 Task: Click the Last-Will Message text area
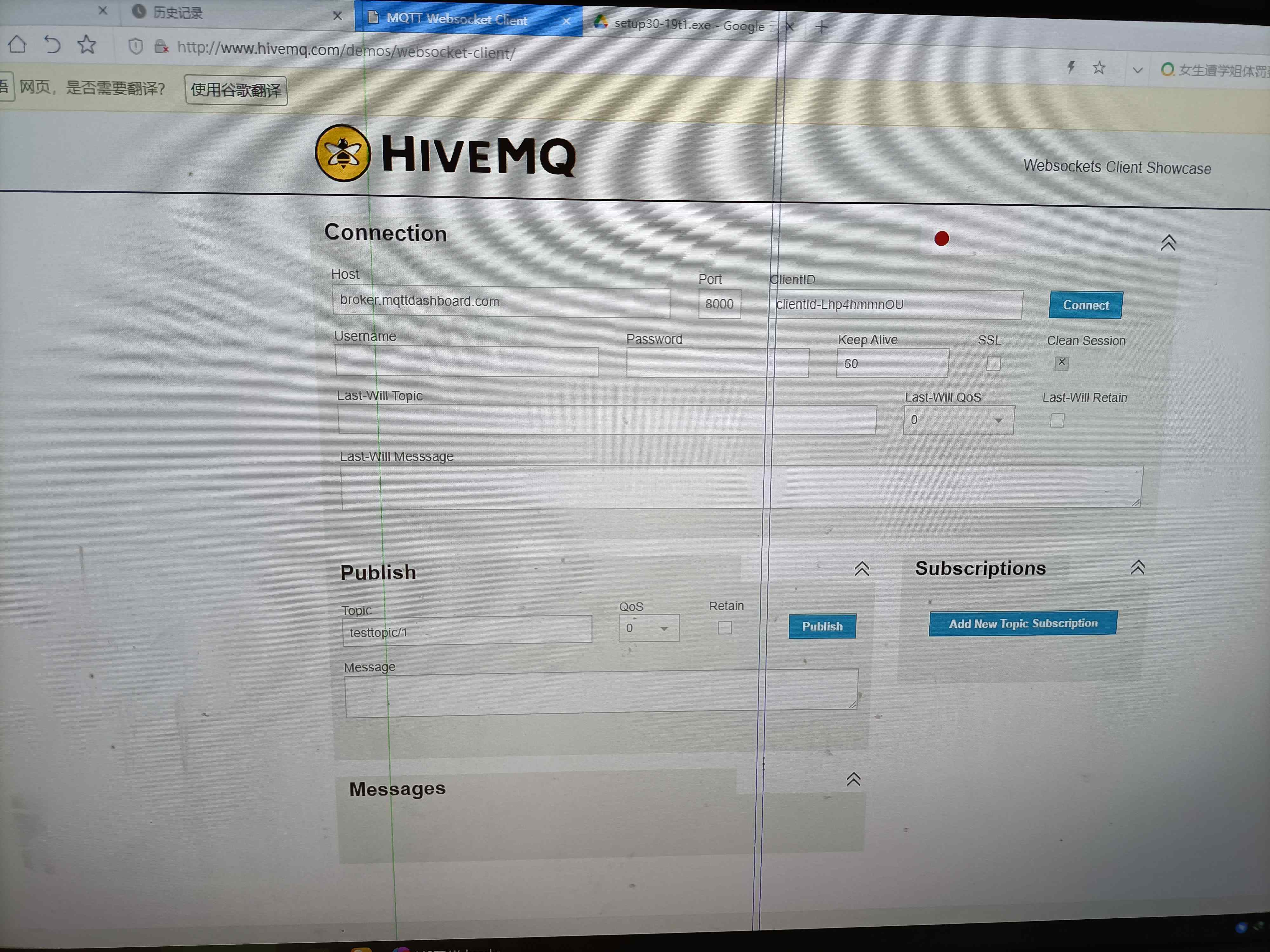pyautogui.click(x=742, y=487)
